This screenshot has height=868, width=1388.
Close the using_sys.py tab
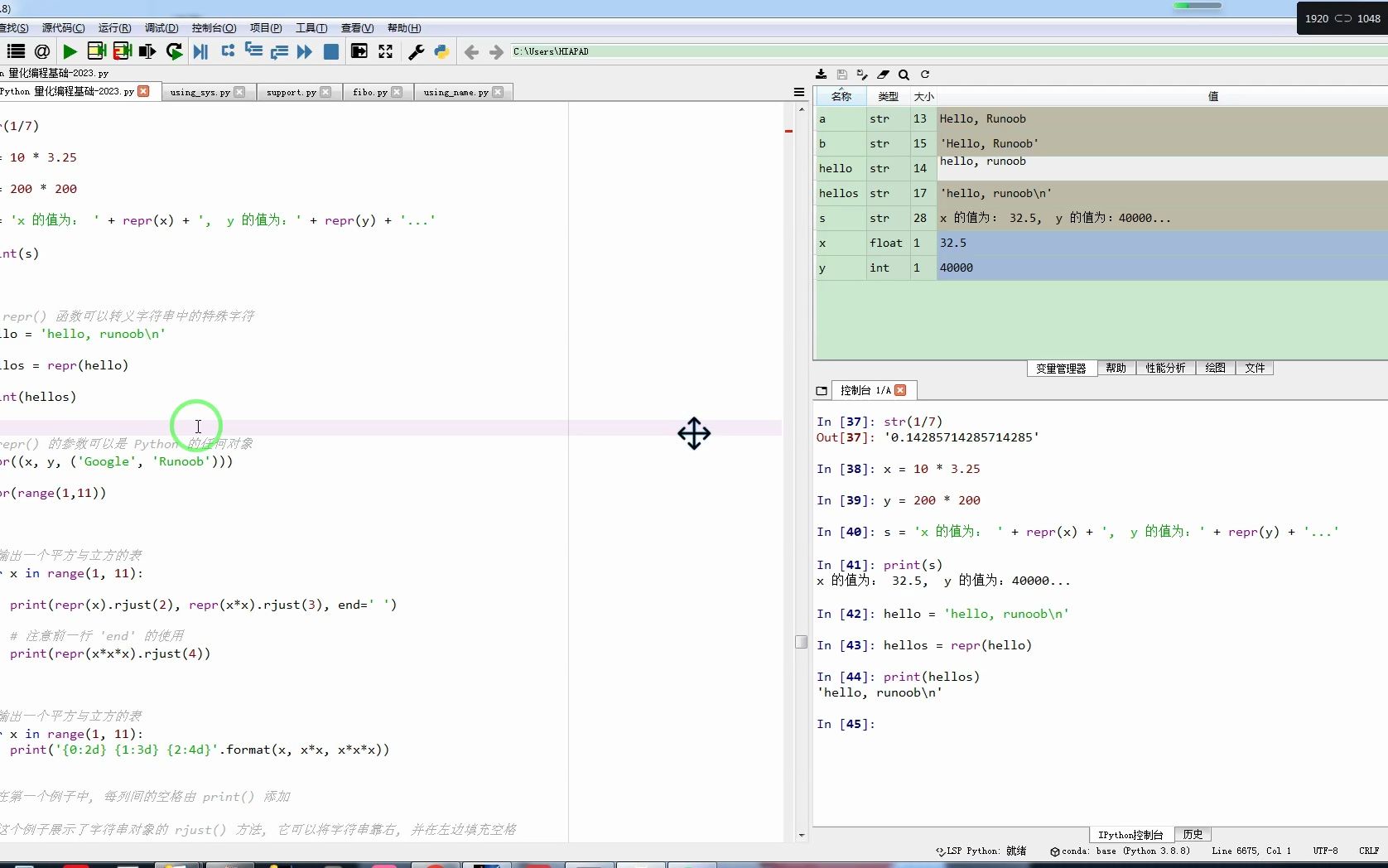239,92
